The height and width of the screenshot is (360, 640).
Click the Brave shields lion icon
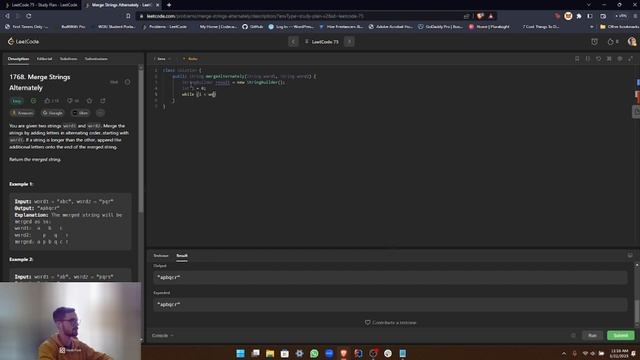[480, 16]
